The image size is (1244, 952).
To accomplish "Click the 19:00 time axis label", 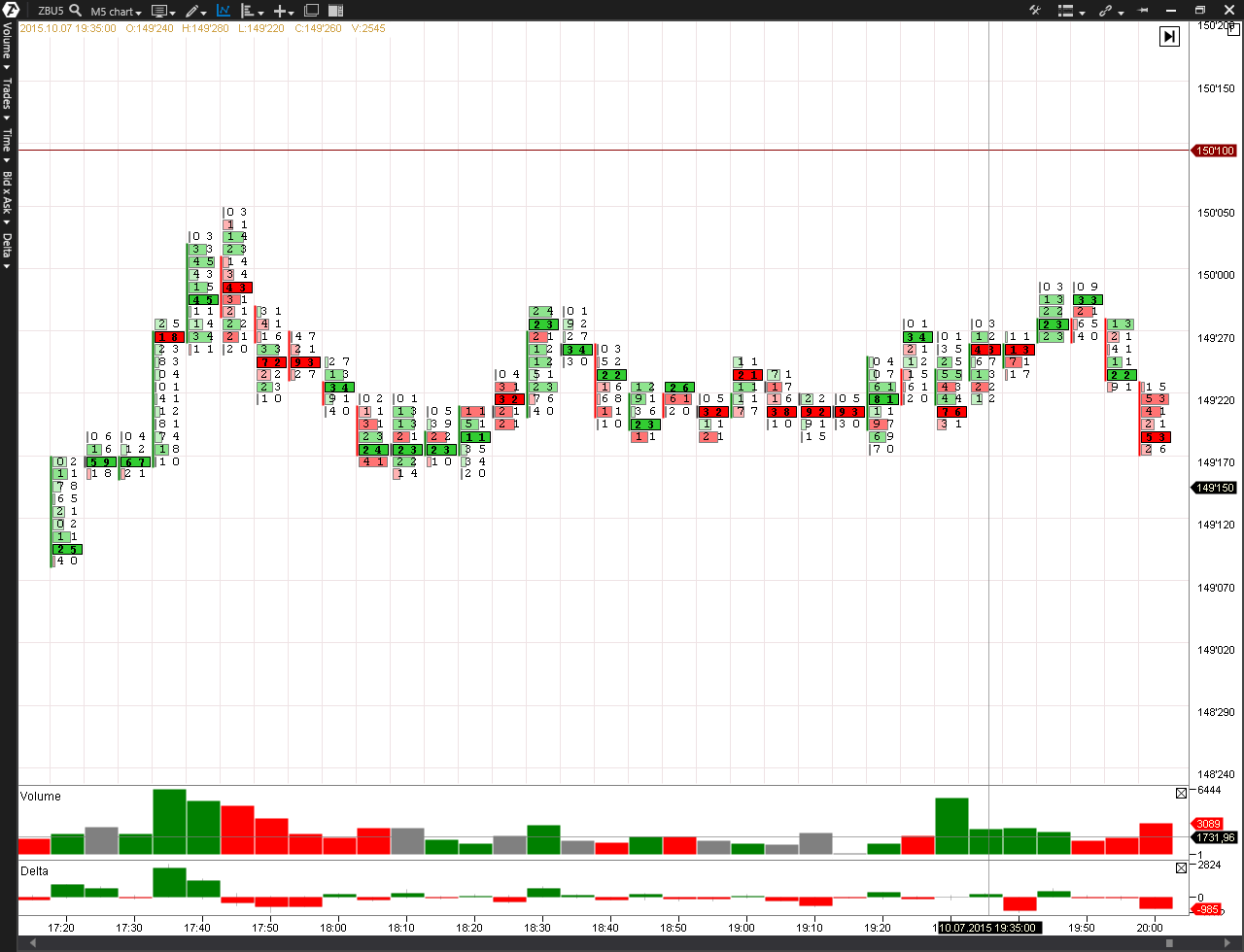I will (x=742, y=928).
